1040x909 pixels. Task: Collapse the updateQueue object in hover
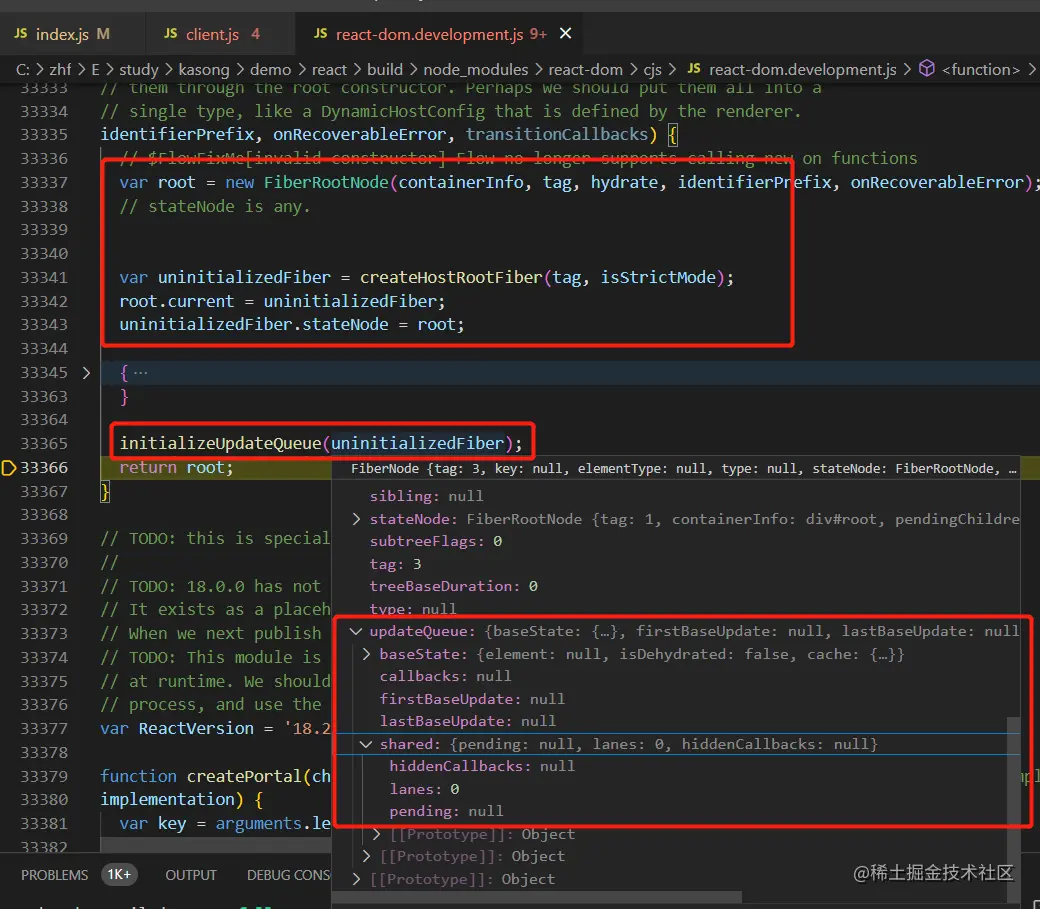tap(356, 631)
